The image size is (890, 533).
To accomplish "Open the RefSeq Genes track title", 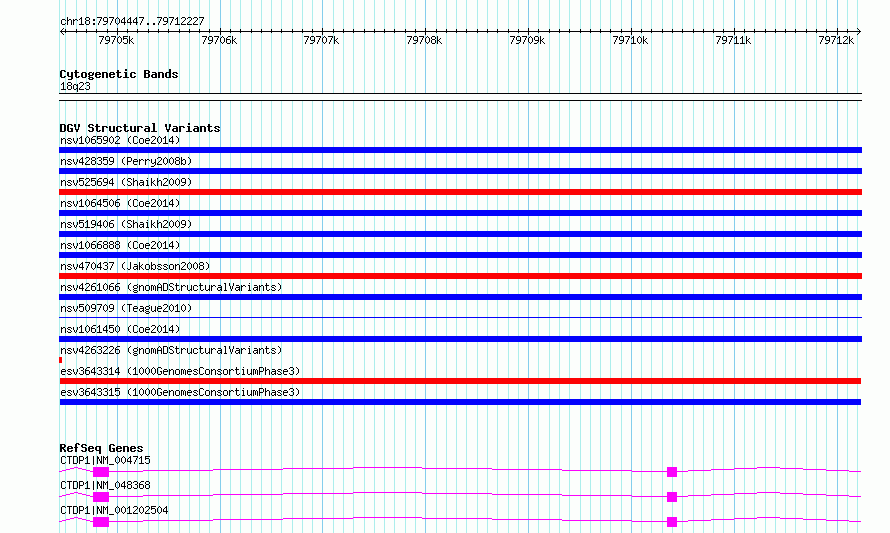I will coord(101,448).
